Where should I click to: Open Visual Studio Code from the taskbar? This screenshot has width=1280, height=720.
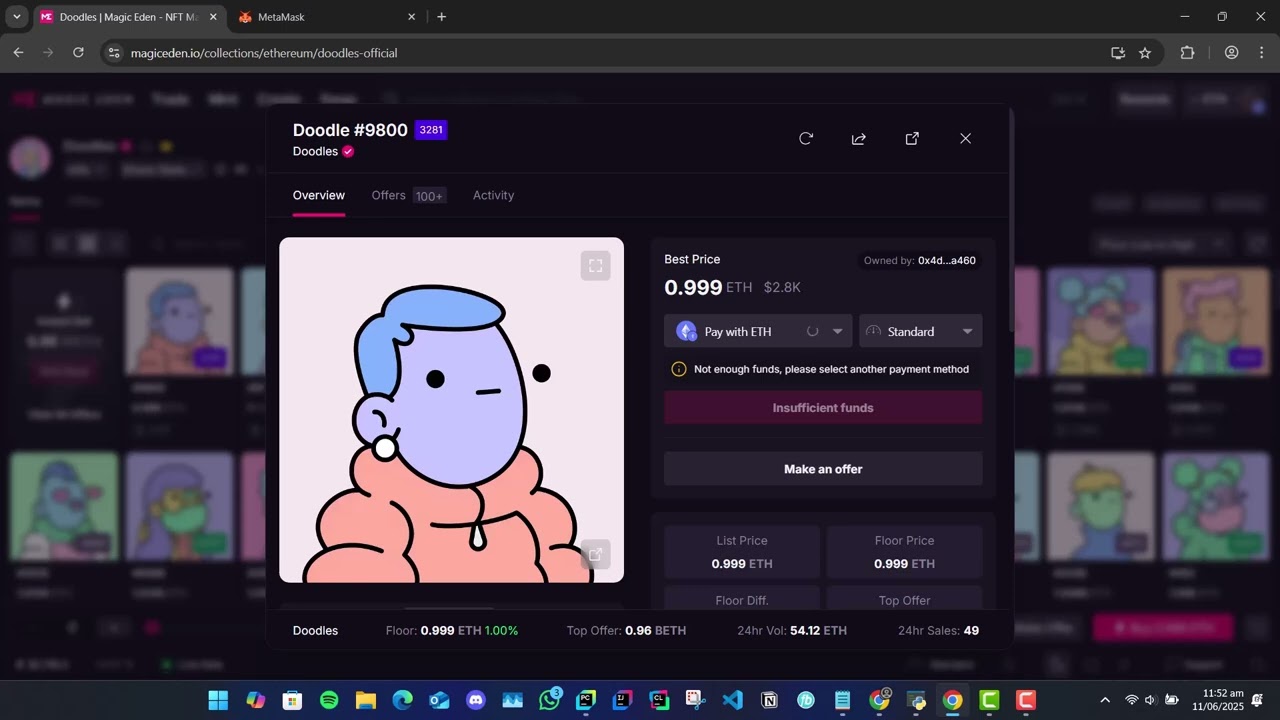(x=733, y=700)
